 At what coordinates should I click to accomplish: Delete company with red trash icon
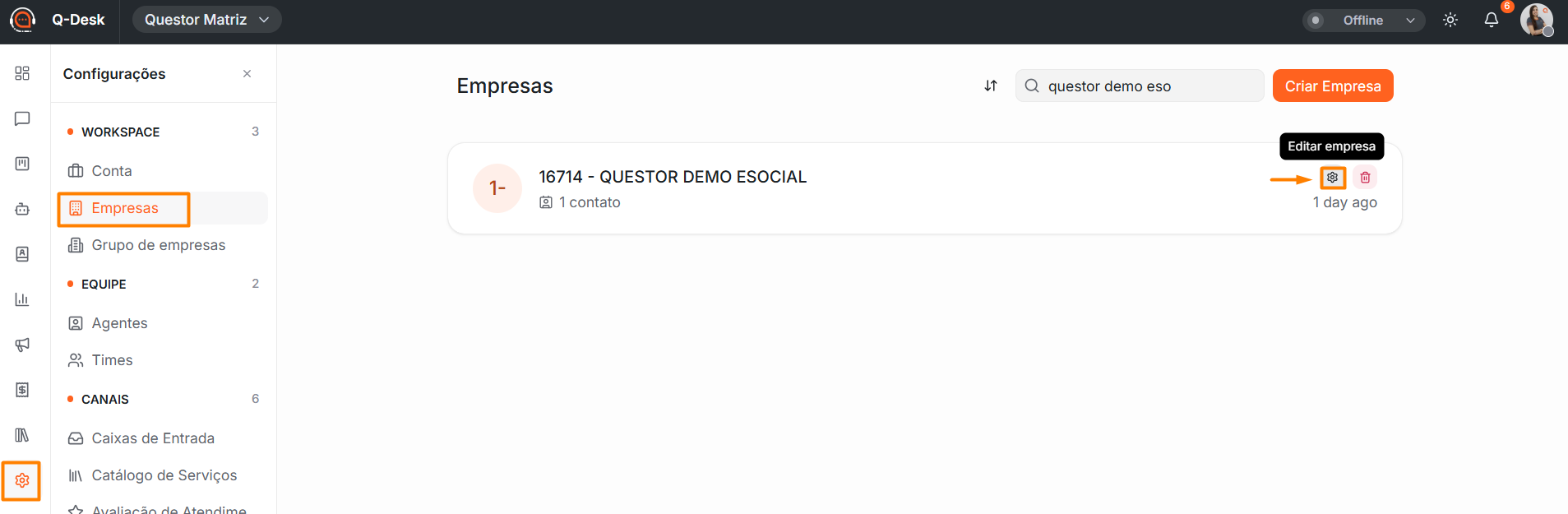click(x=1365, y=178)
